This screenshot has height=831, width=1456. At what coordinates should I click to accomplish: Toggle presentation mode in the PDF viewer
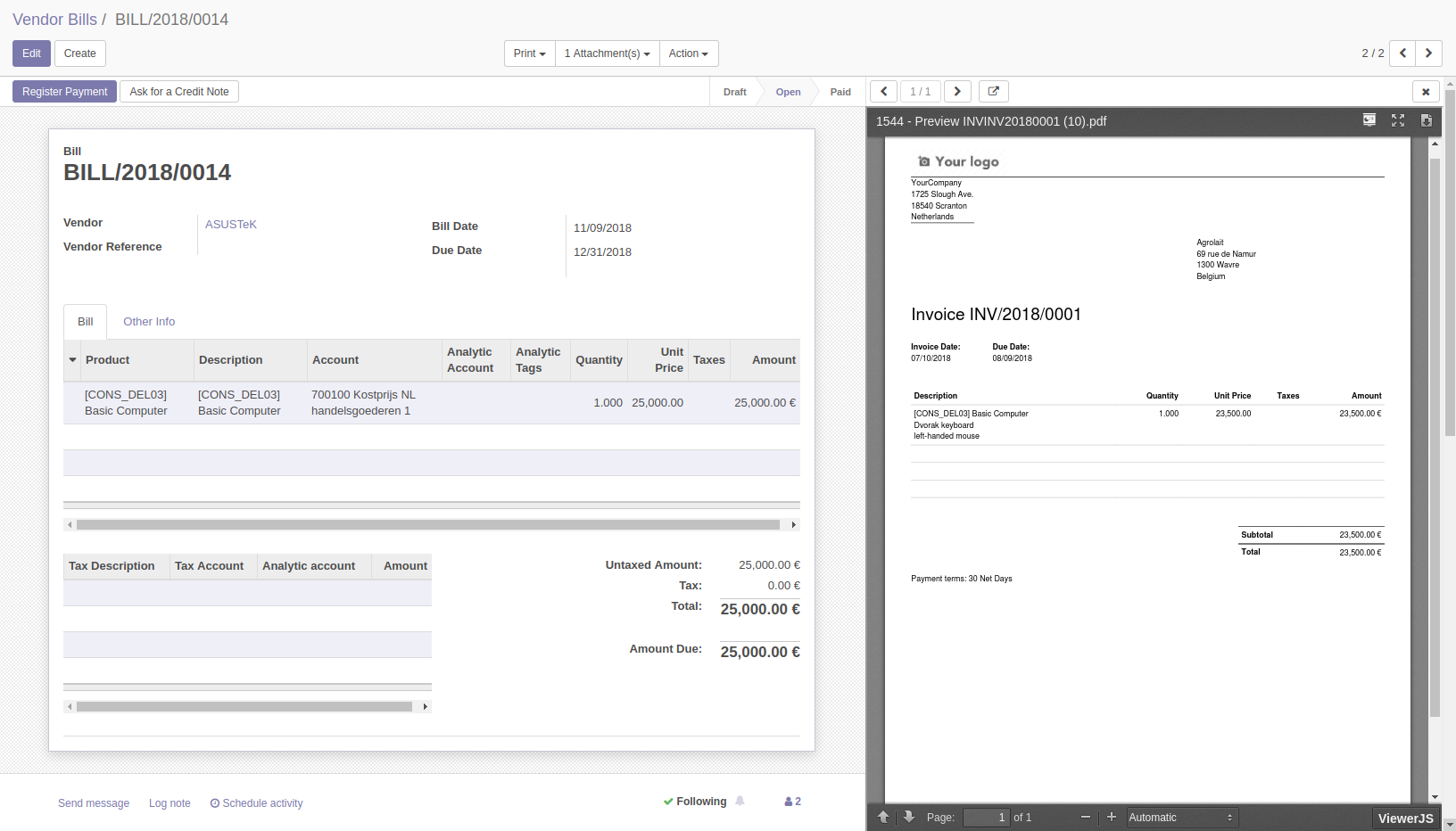[x=1369, y=120]
